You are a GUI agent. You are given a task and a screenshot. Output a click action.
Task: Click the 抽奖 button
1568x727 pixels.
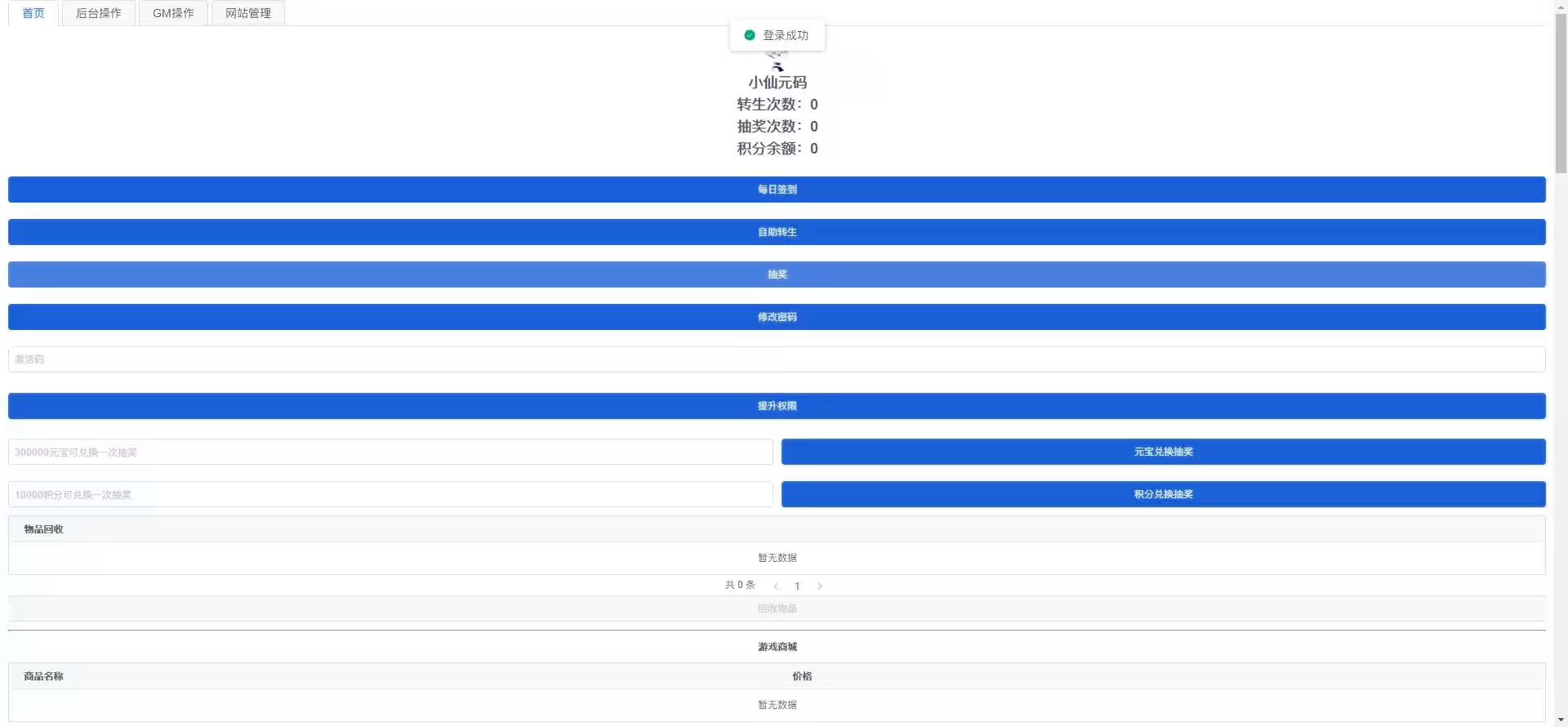pyautogui.click(x=777, y=274)
